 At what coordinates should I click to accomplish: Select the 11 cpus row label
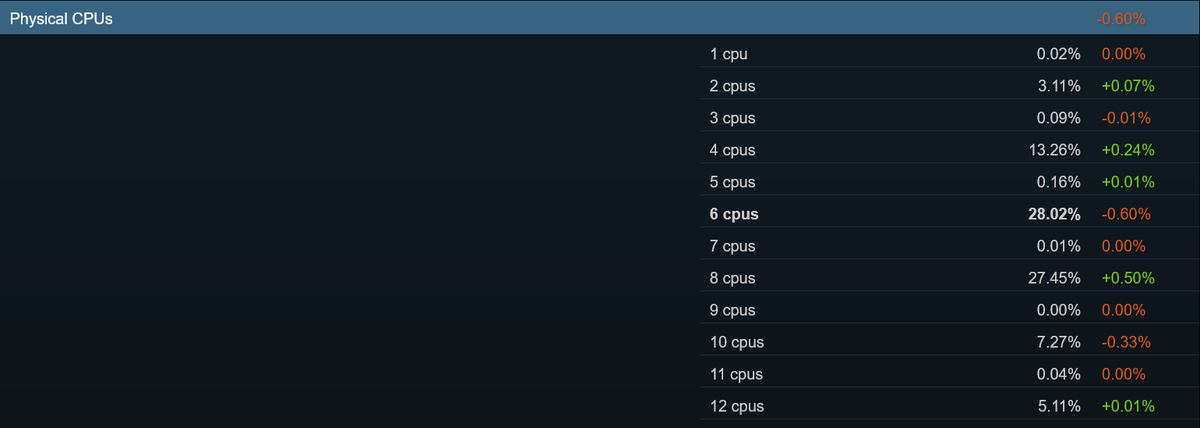(x=736, y=374)
